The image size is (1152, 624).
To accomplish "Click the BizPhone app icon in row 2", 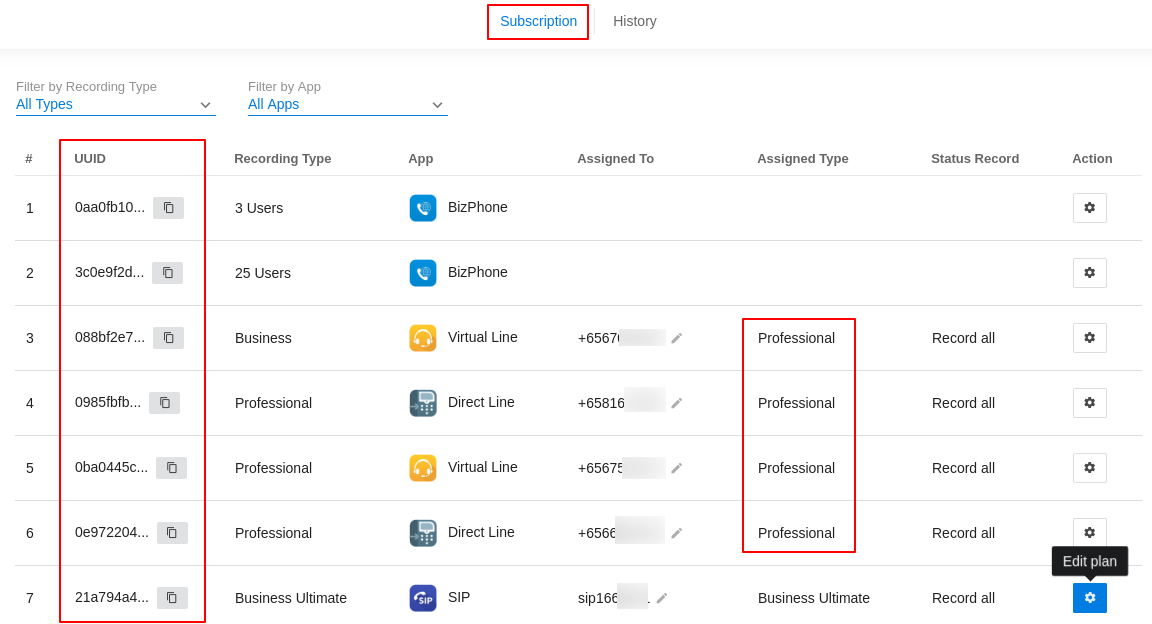I will pos(422,273).
